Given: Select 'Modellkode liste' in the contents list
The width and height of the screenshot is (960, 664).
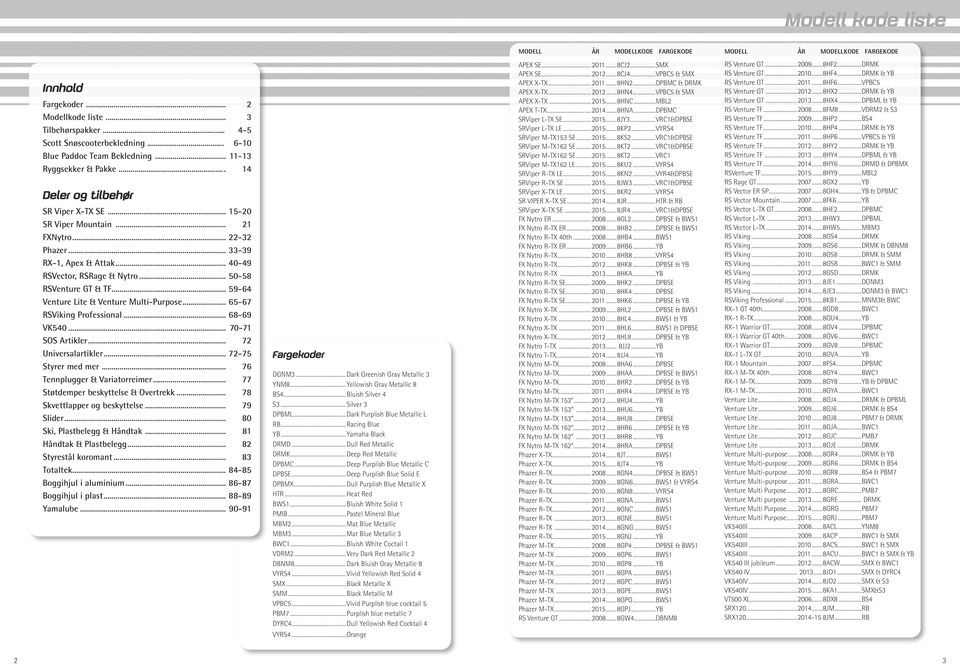Looking at the screenshot, I should [147, 118].
